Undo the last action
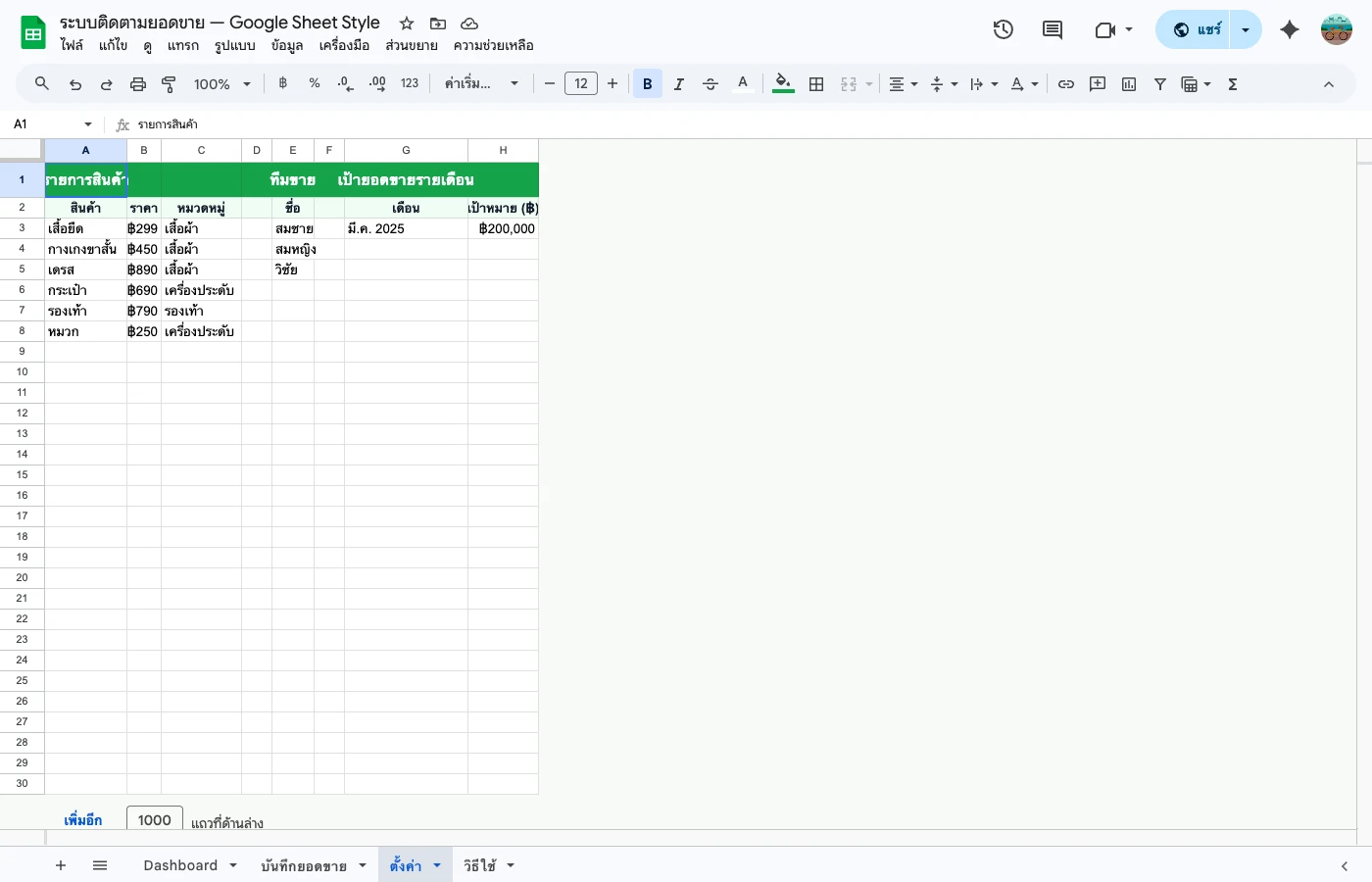This screenshot has width=1372, height=882. pyautogui.click(x=75, y=83)
